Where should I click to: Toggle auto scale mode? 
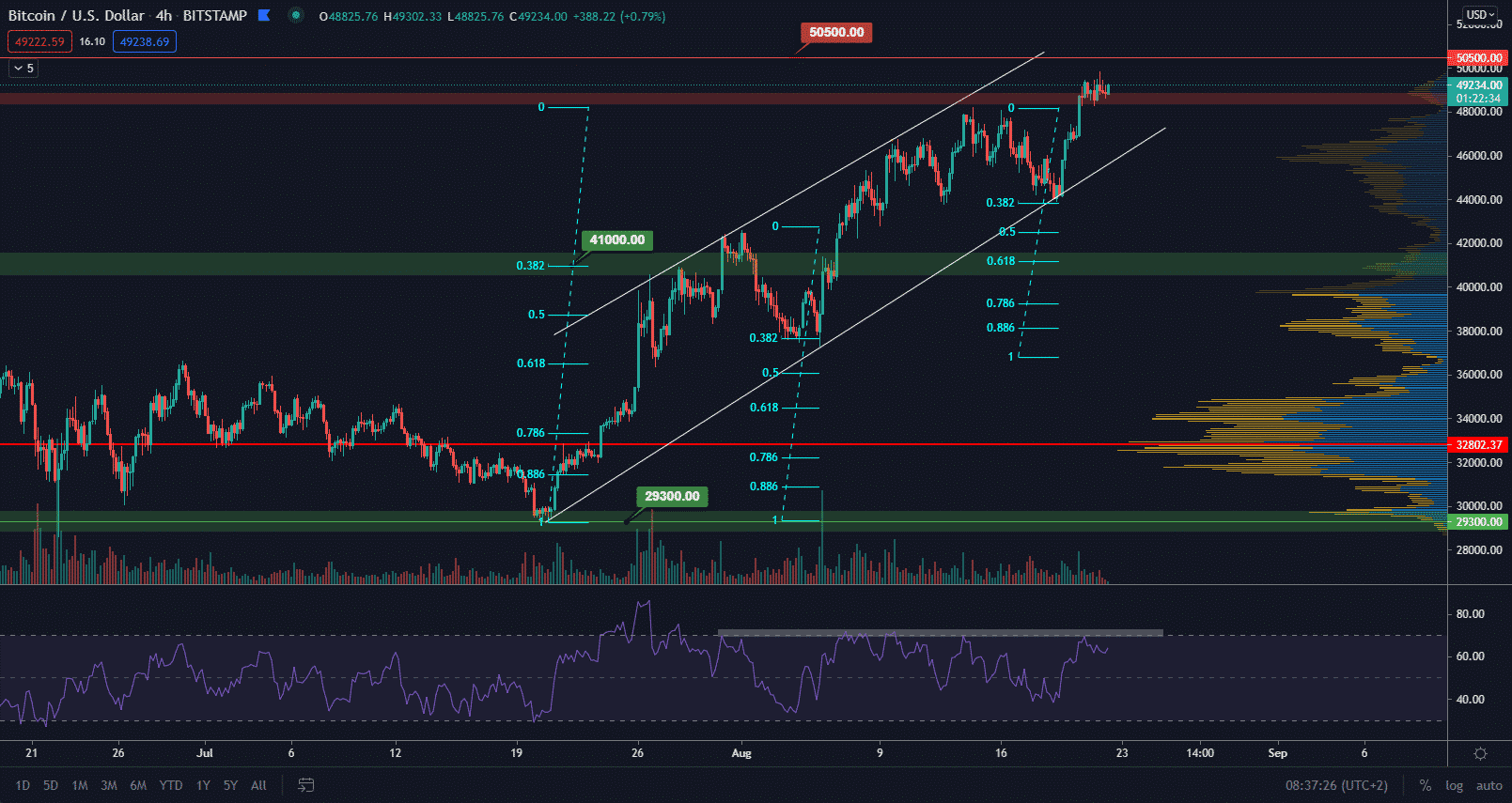click(x=1489, y=785)
